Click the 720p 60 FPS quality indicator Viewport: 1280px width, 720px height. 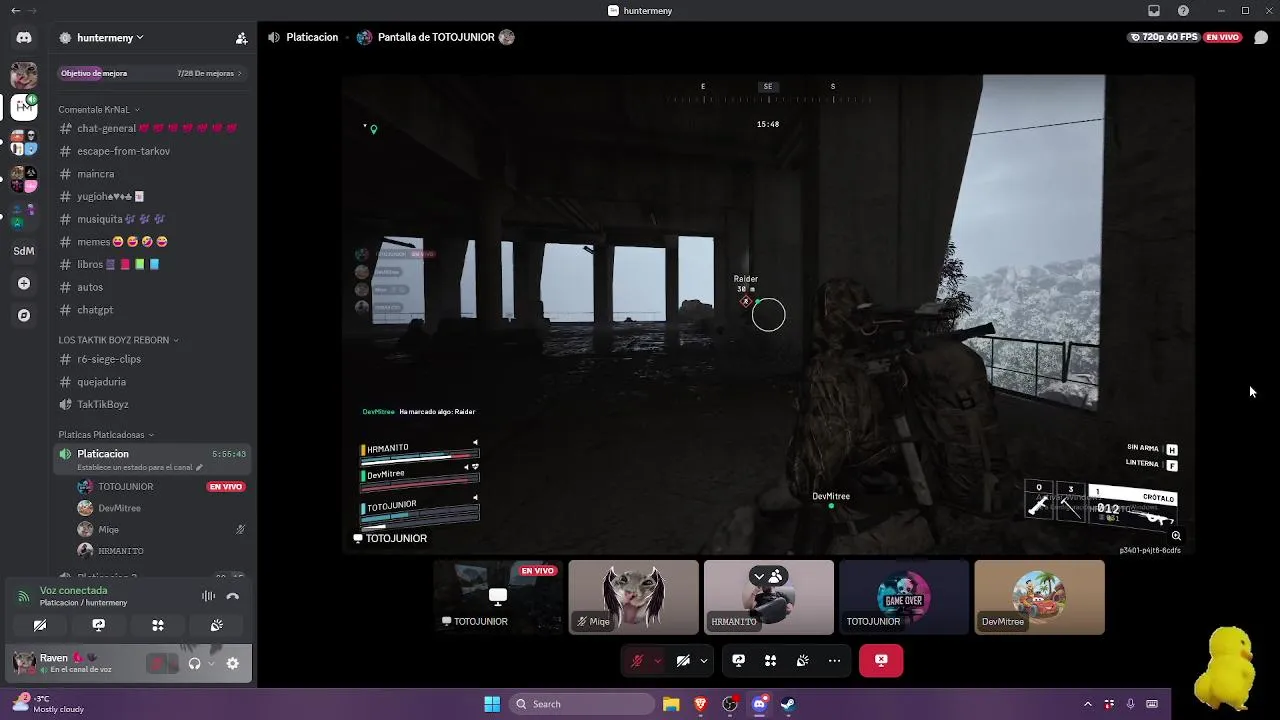[x=1164, y=37]
